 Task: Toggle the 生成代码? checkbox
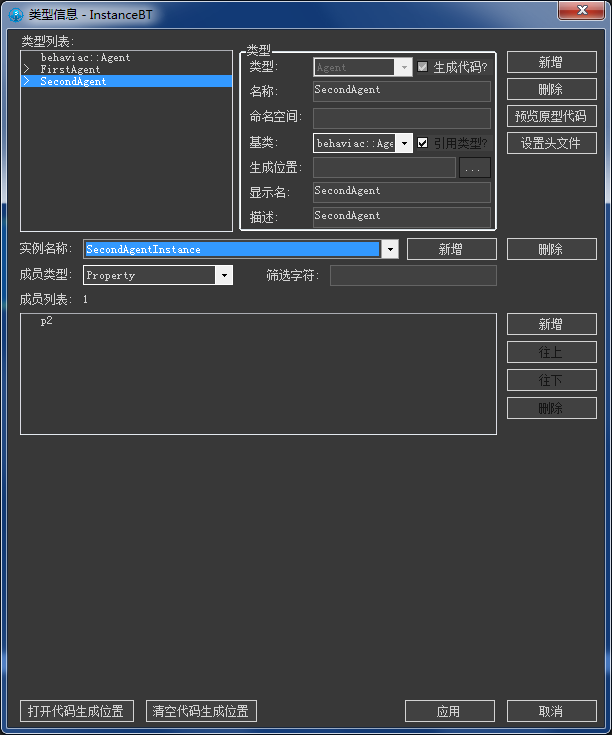(423, 67)
